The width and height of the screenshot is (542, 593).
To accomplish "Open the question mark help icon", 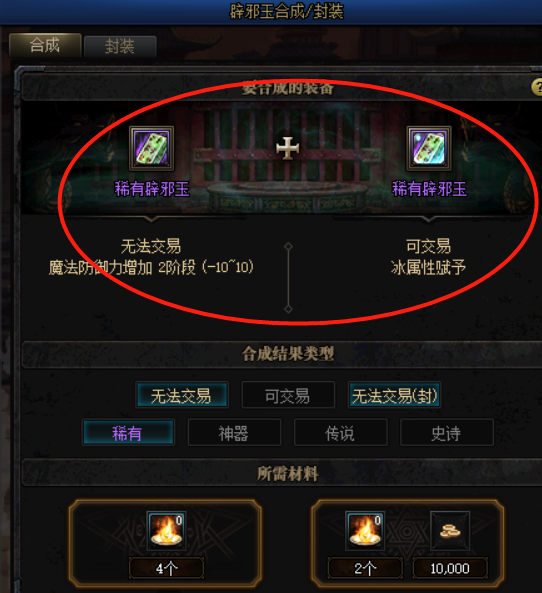I will pyautogui.click(x=537, y=88).
